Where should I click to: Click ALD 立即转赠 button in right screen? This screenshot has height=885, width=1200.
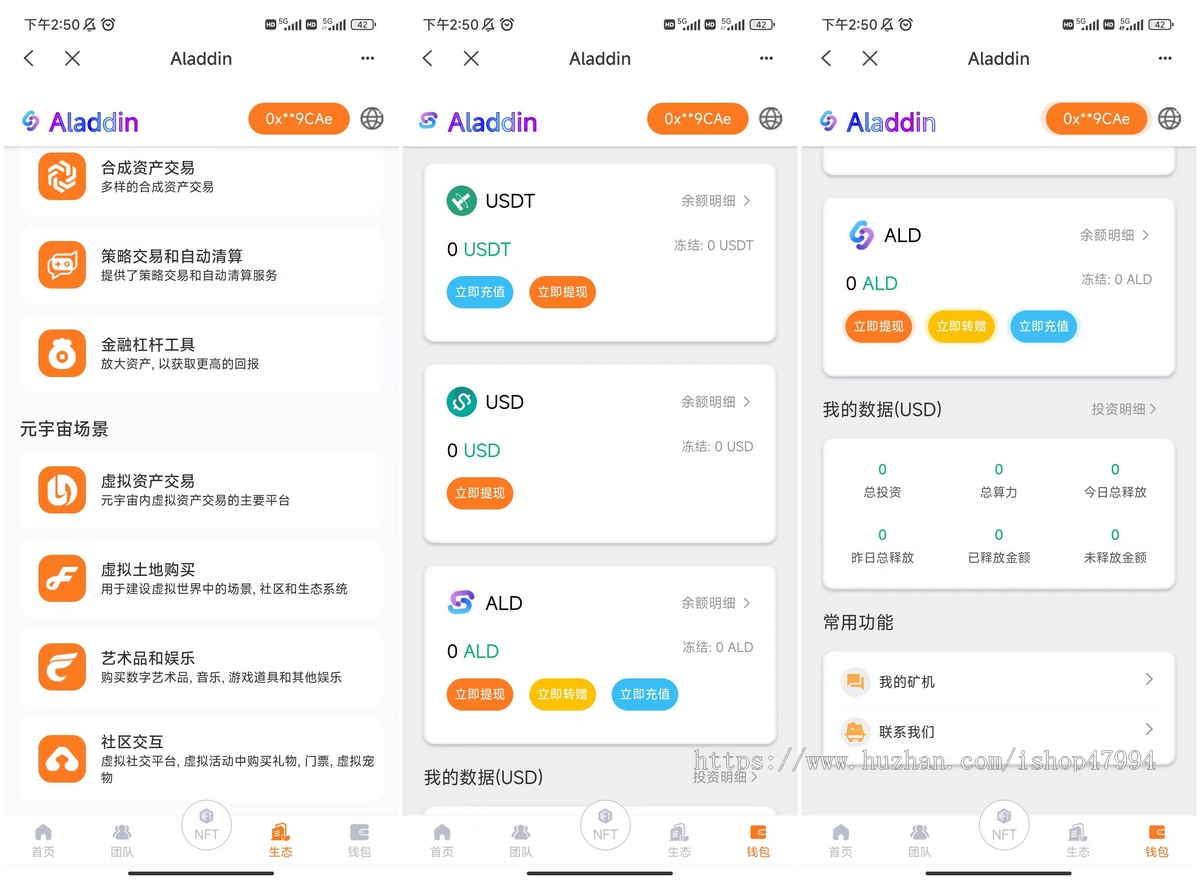click(961, 326)
